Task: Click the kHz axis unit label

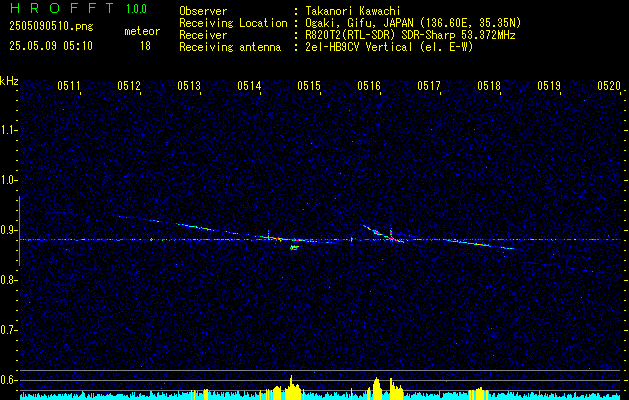Action: click(9, 81)
